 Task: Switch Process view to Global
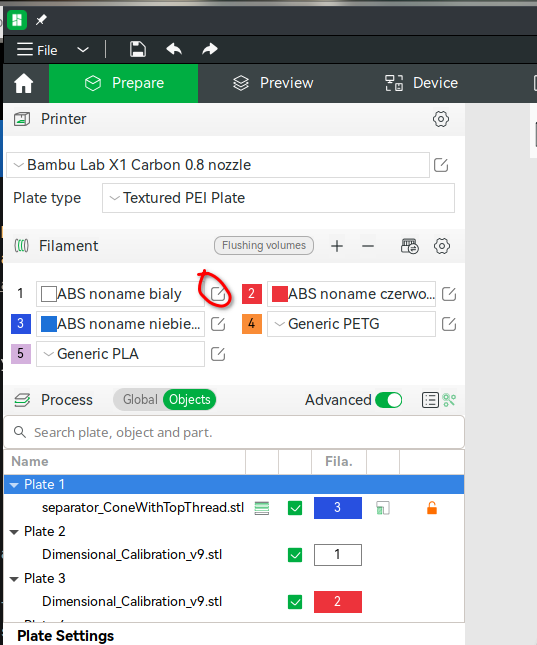click(x=139, y=399)
